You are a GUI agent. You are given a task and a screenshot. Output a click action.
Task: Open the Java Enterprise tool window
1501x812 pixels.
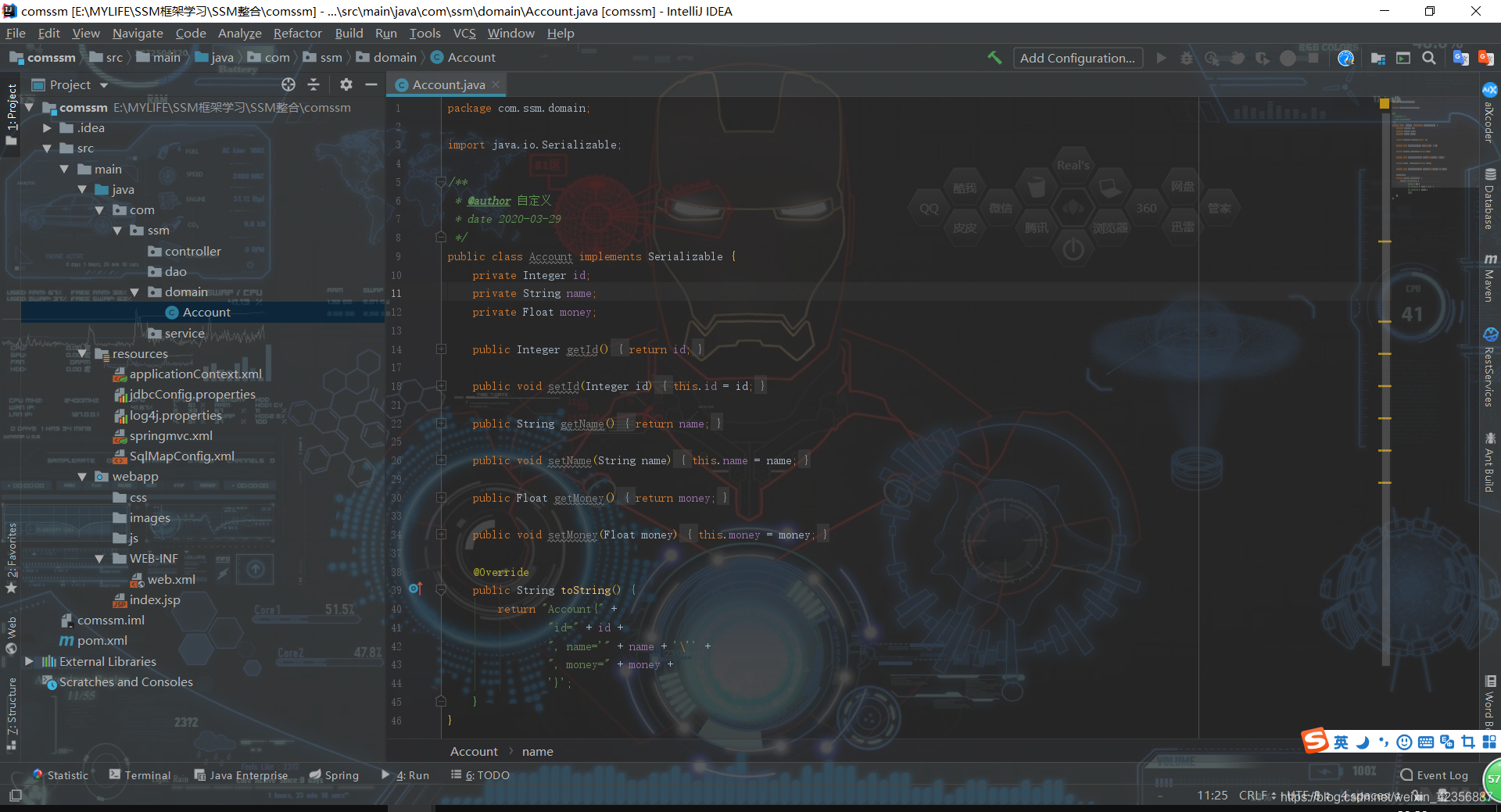coord(241,775)
